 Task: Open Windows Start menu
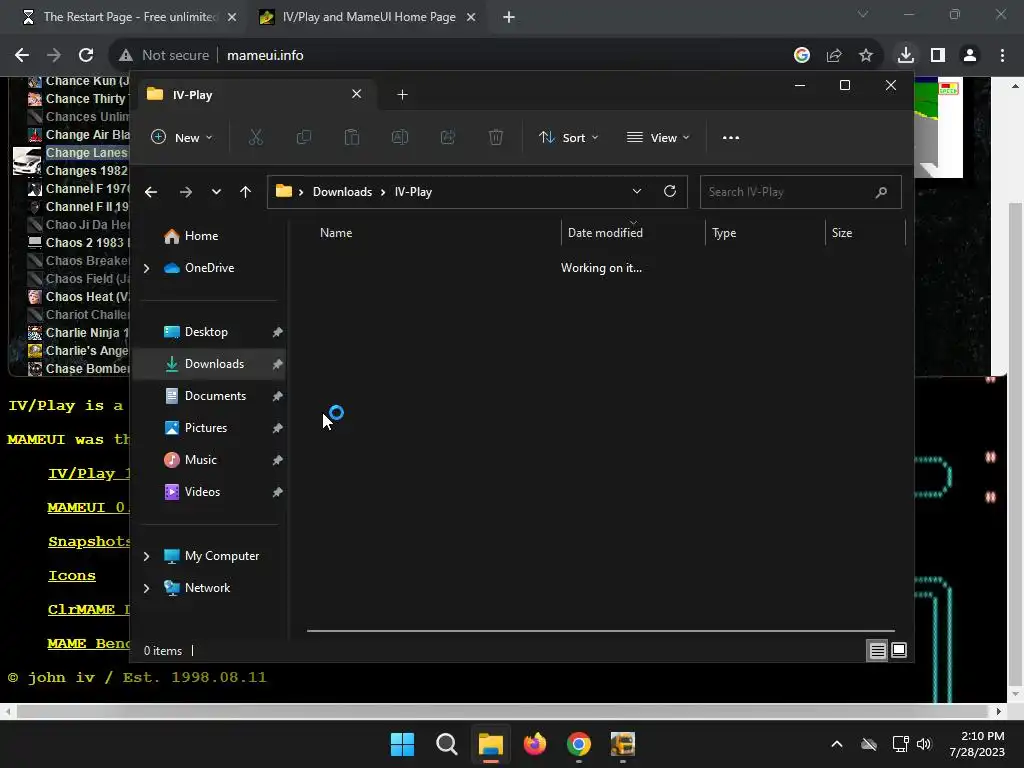[402, 744]
